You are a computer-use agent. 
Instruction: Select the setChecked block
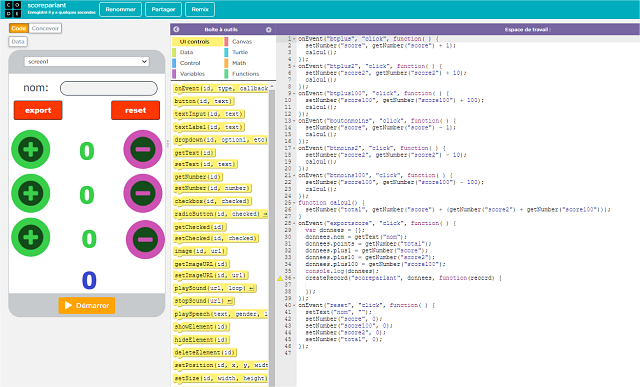coord(216,238)
